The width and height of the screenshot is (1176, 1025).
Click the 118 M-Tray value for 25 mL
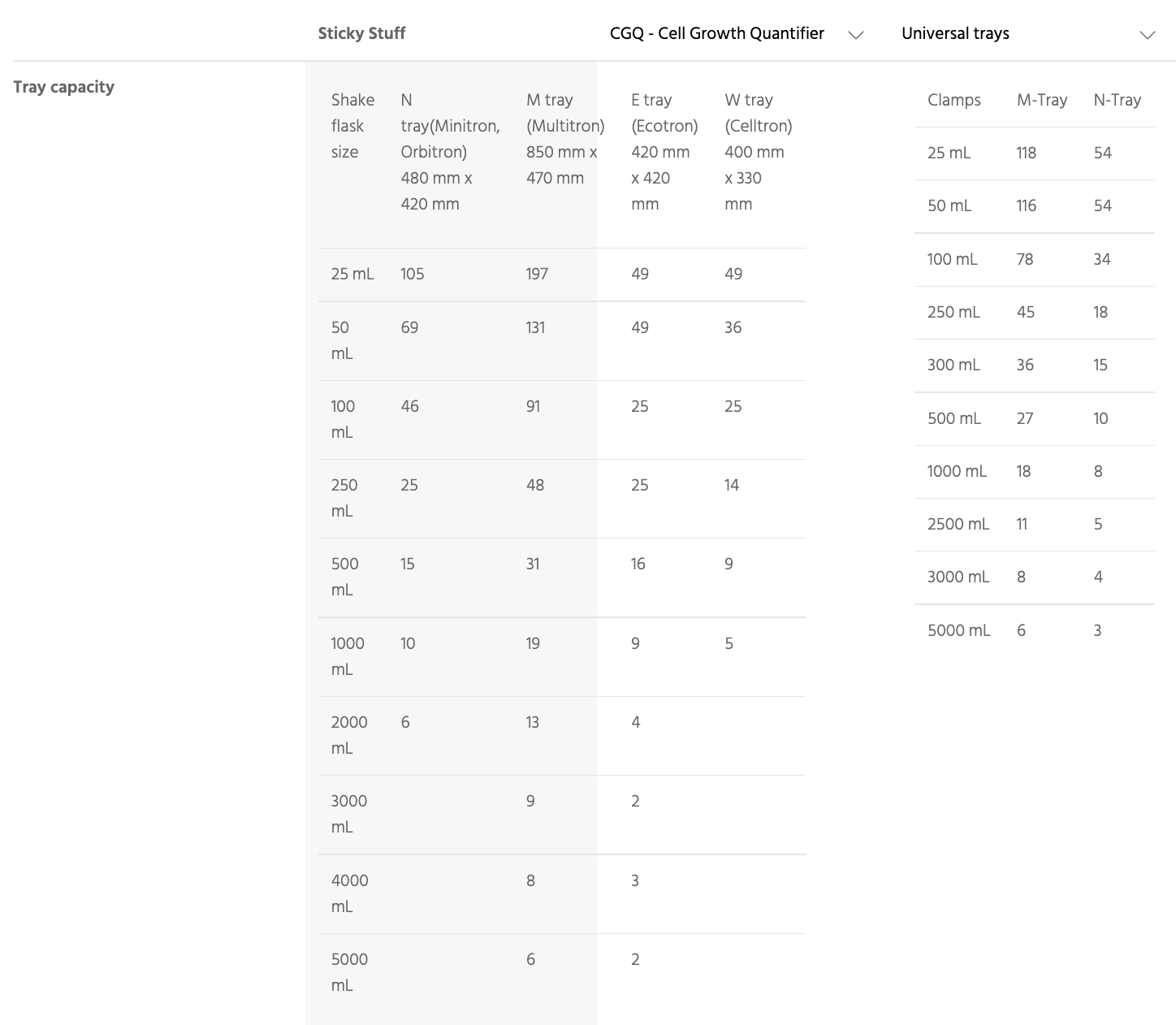click(x=1026, y=153)
